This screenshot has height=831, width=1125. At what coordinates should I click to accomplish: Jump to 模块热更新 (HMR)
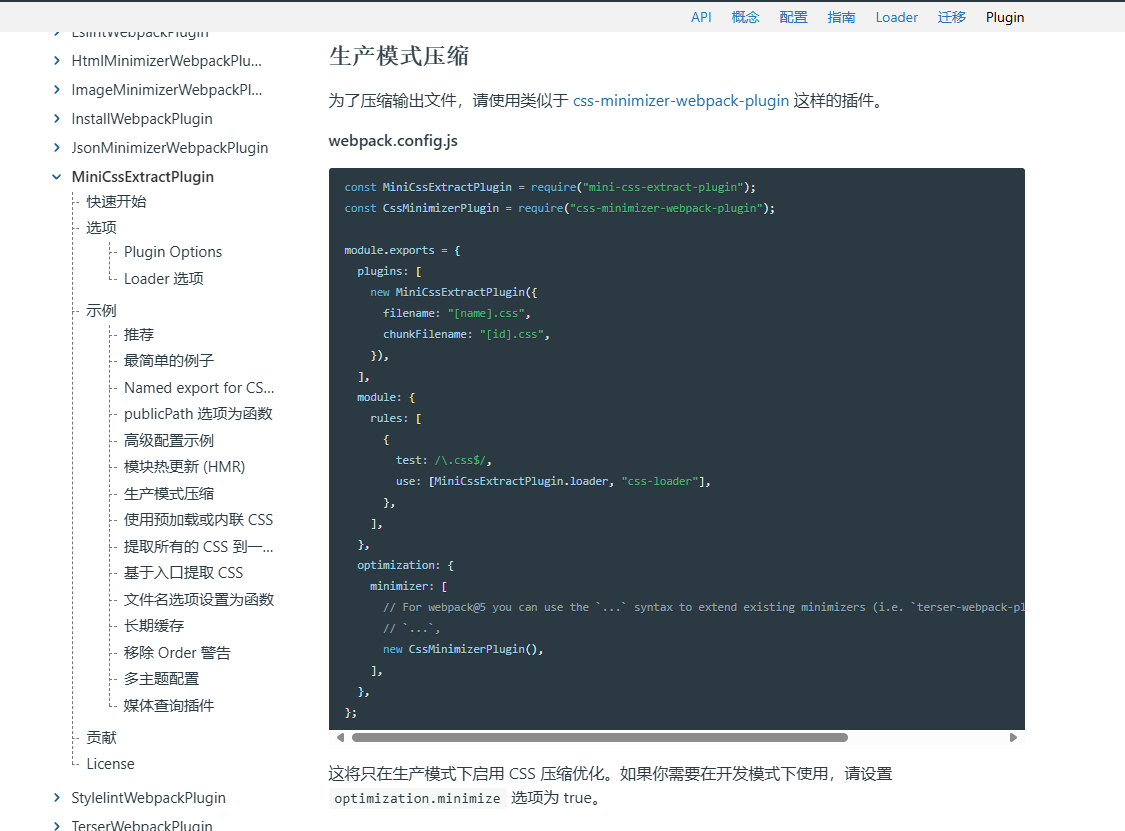(x=184, y=467)
